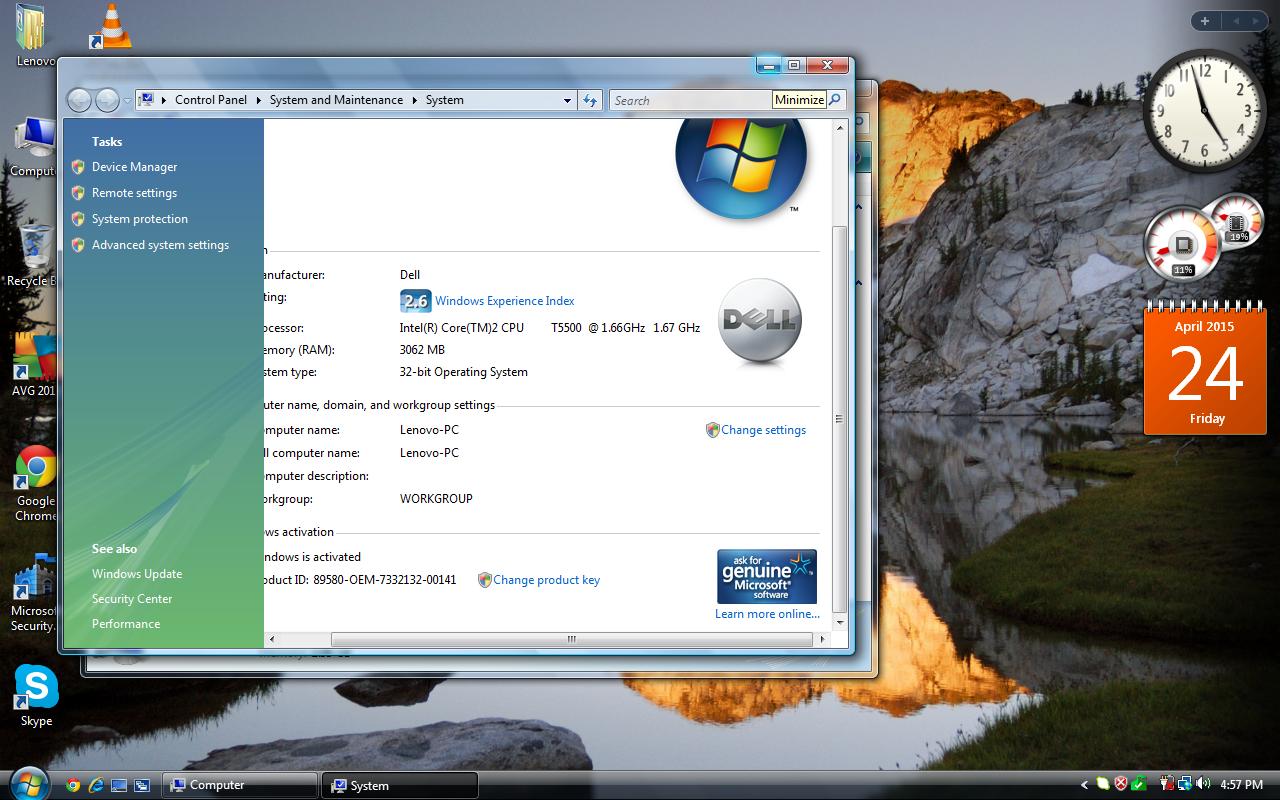
Task: Click the horizontal scrollbar thumb
Action: tap(571, 639)
